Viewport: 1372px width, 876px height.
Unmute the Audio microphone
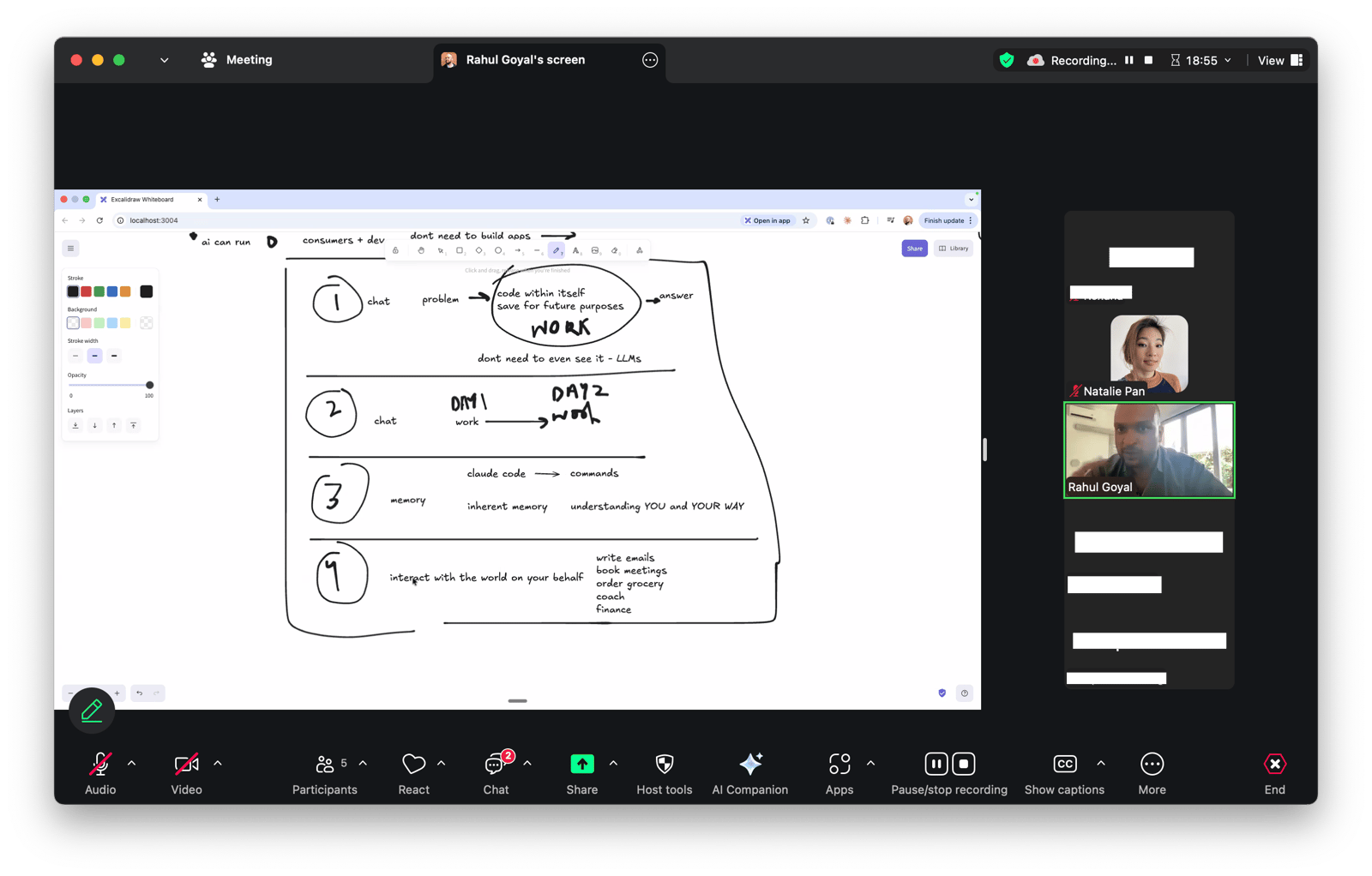pos(100,764)
